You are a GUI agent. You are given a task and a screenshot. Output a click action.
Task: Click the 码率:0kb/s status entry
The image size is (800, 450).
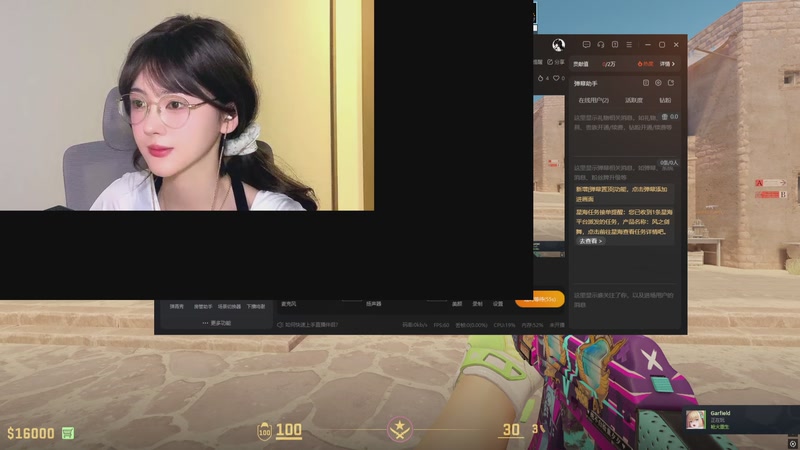415,325
